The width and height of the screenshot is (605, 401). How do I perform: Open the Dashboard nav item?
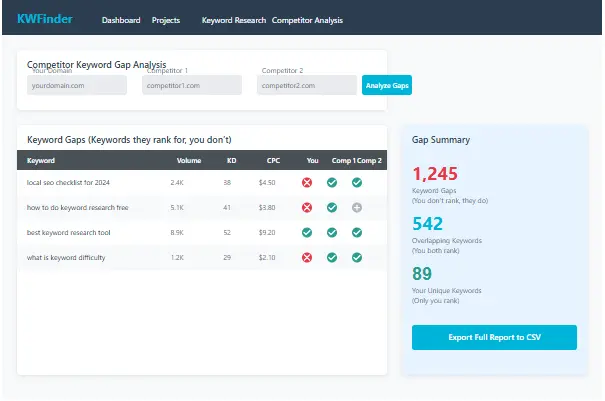click(x=121, y=20)
